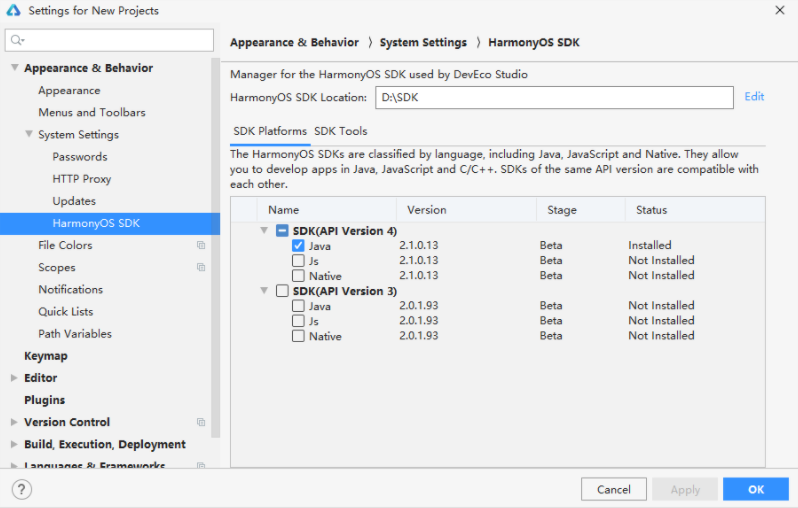
Task: Select Updates in settings tree
Action: point(74,201)
